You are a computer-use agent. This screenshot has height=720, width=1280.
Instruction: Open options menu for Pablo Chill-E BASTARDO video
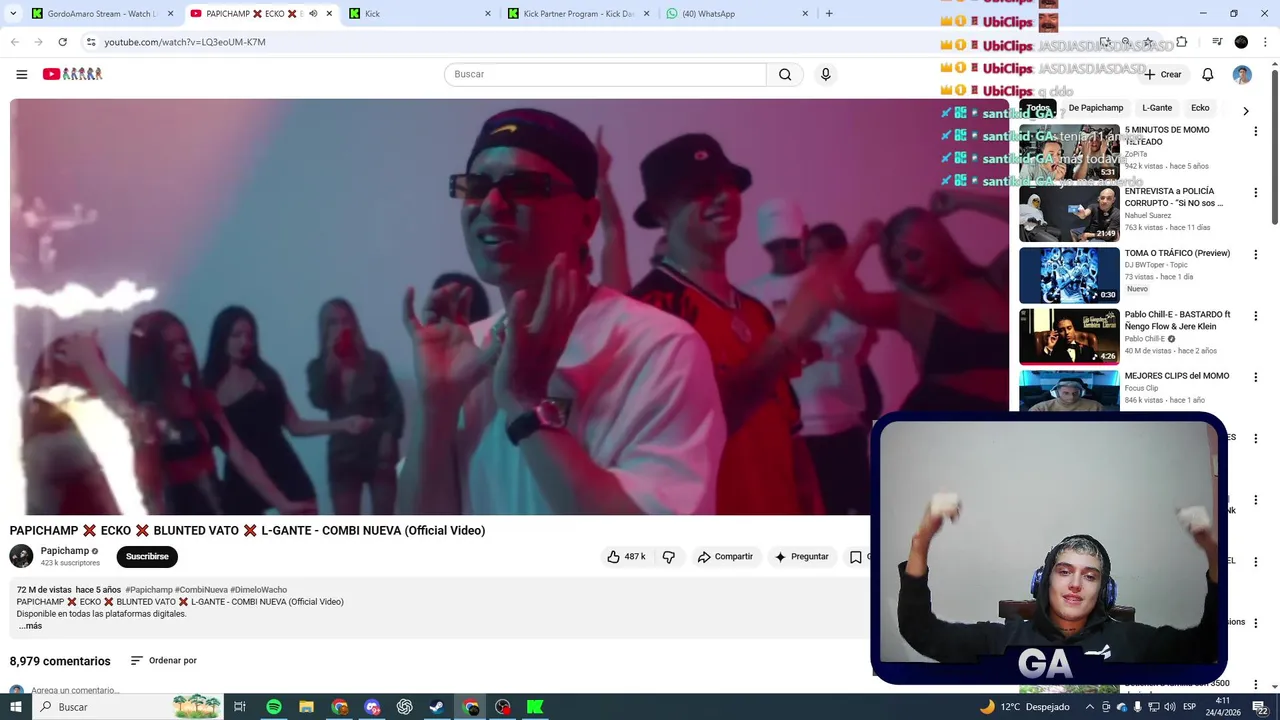click(x=1256, y=316)
